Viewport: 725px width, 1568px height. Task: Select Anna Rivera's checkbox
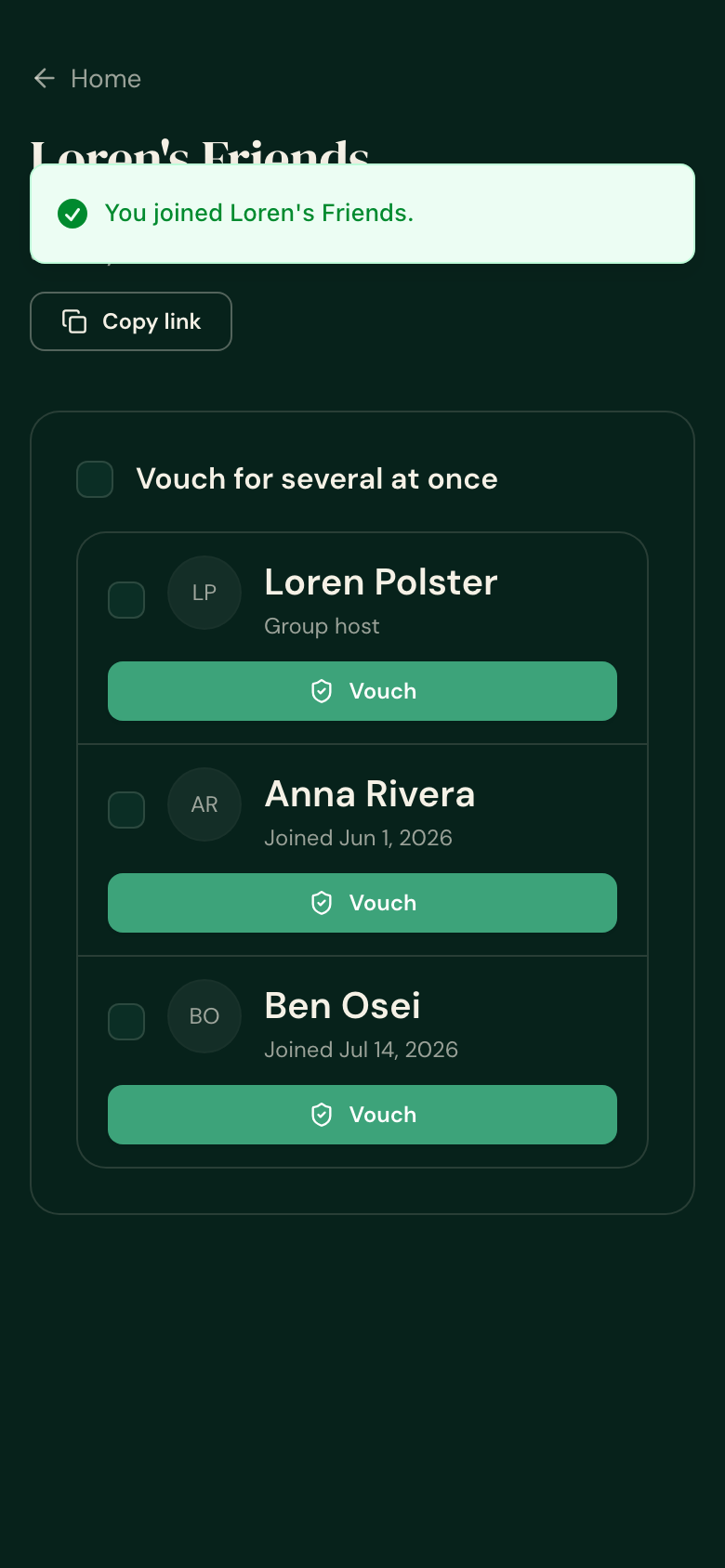[x=126, y=810]
